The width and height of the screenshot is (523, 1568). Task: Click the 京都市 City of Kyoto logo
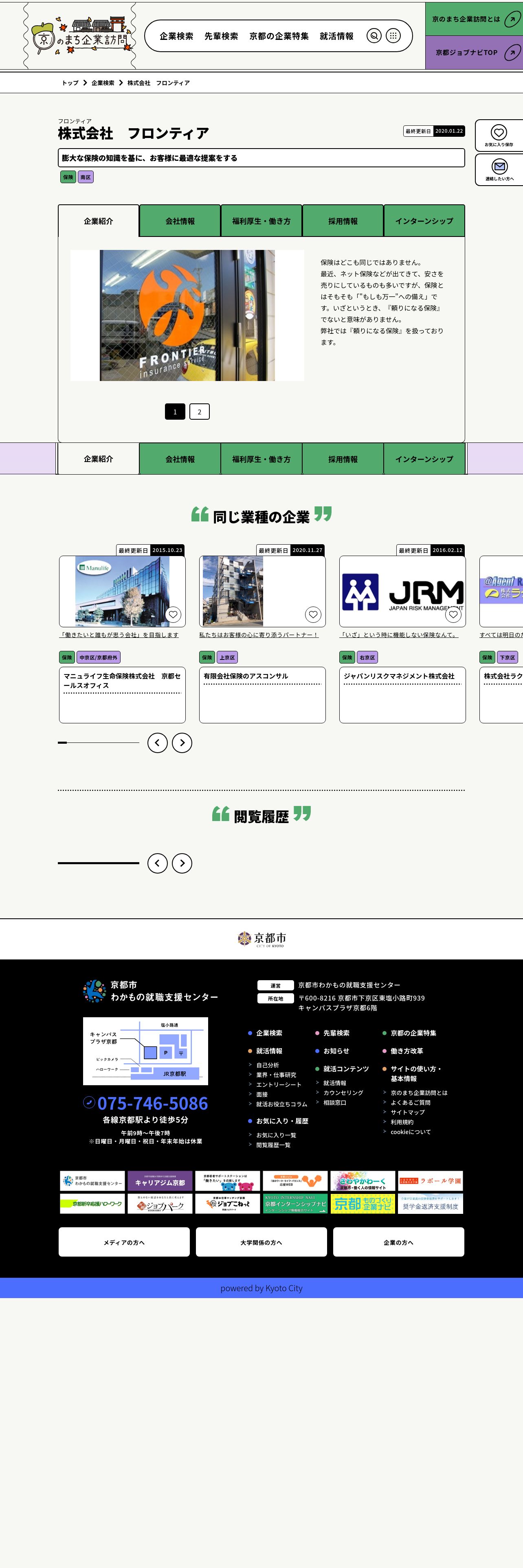pos(261,939)
